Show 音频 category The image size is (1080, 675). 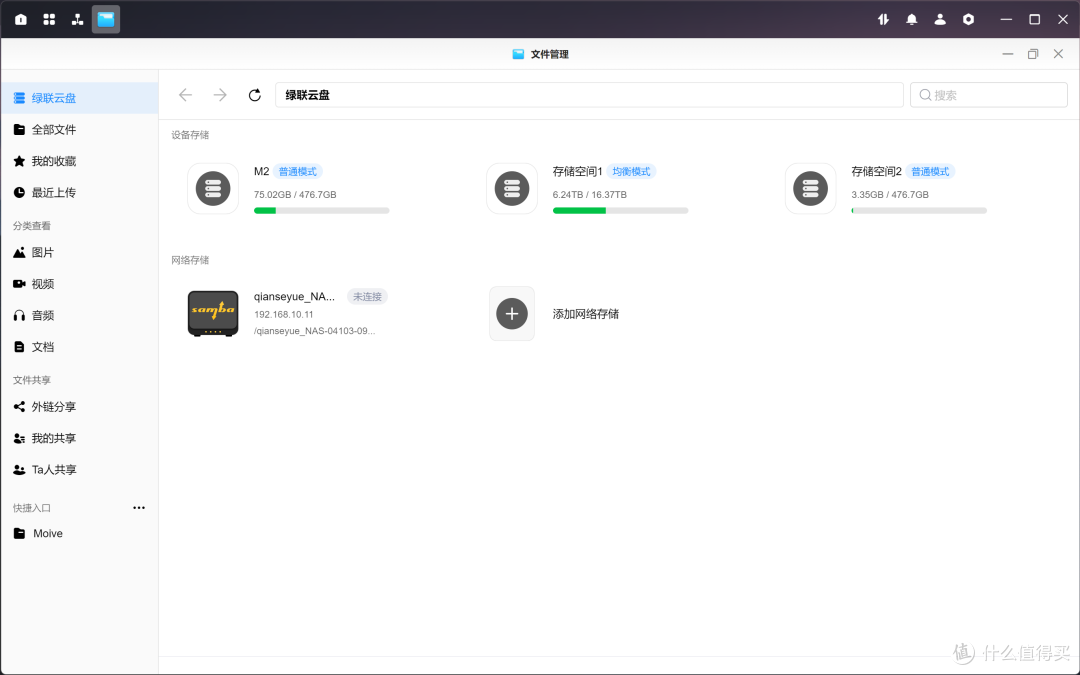click(79, 315)
